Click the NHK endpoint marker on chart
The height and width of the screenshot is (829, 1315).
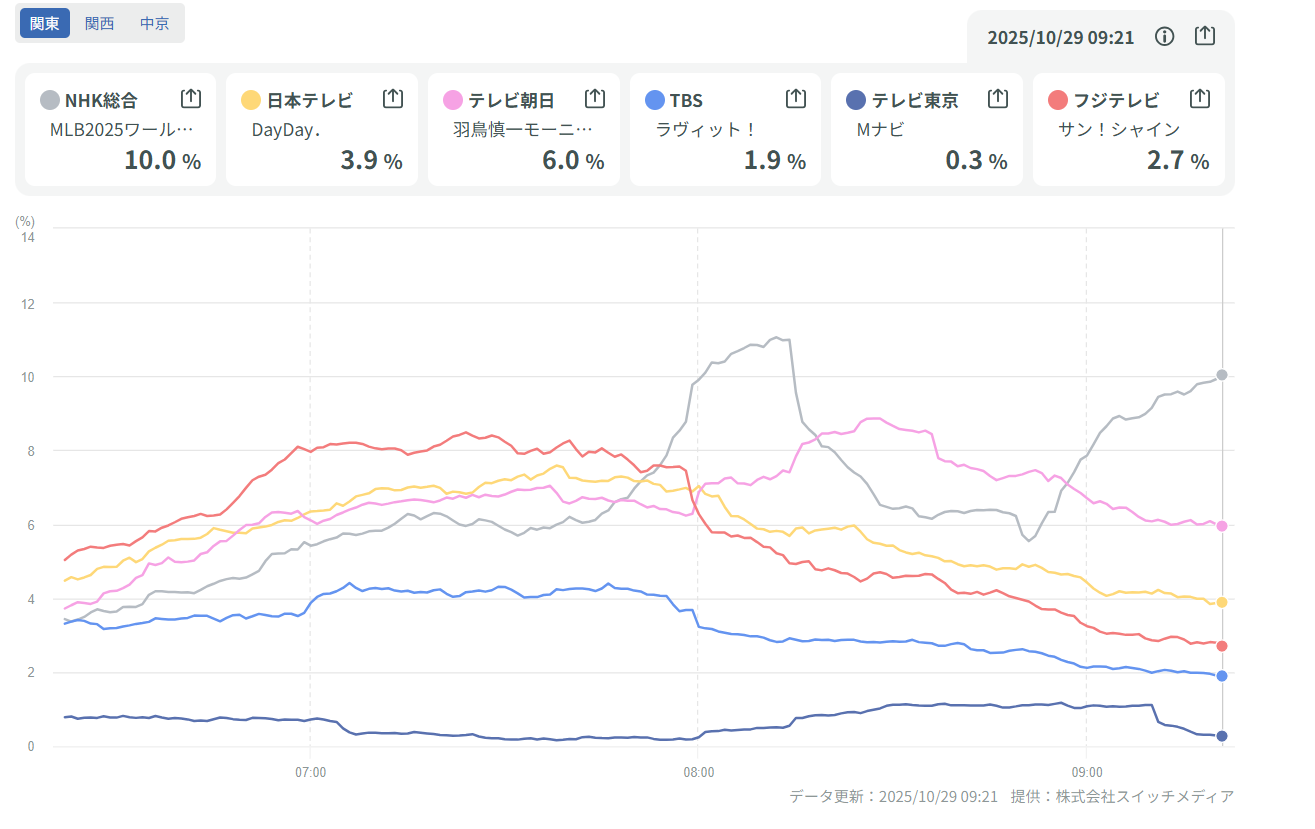1222,375
